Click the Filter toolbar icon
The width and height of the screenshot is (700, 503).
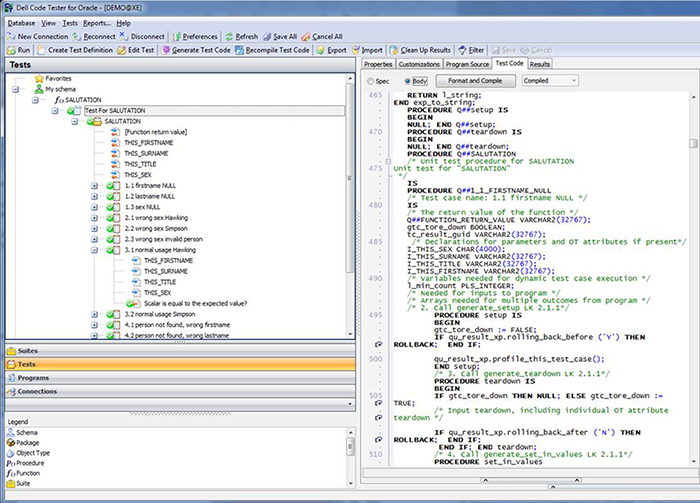462,50
